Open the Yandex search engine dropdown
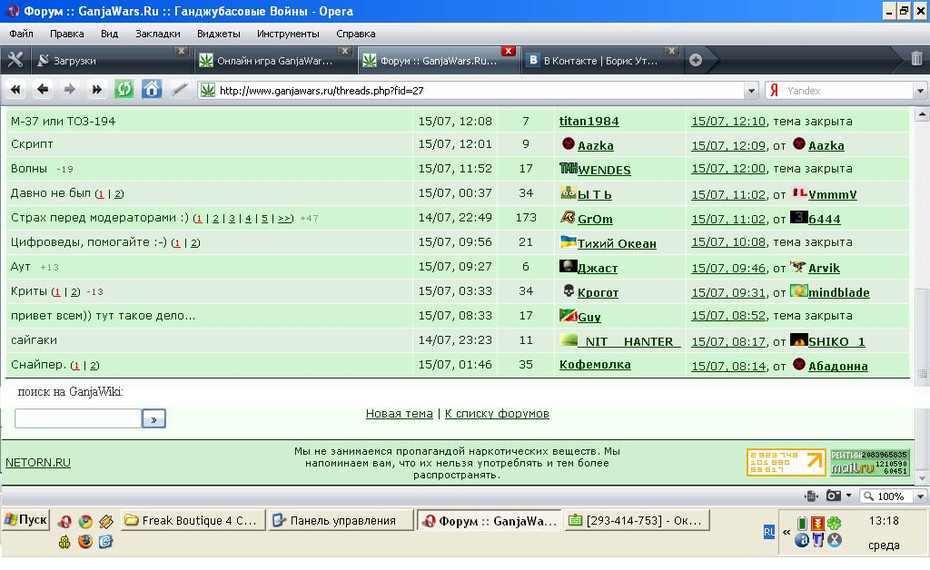This screenshot has width=930, height=570. click(920, 91)
